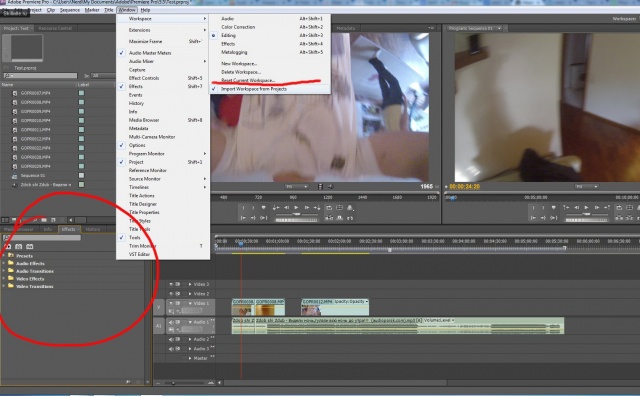640x396 pixels.
Task: Click Source Monitor Overwrite edit icon
Action: click(340, 218)
